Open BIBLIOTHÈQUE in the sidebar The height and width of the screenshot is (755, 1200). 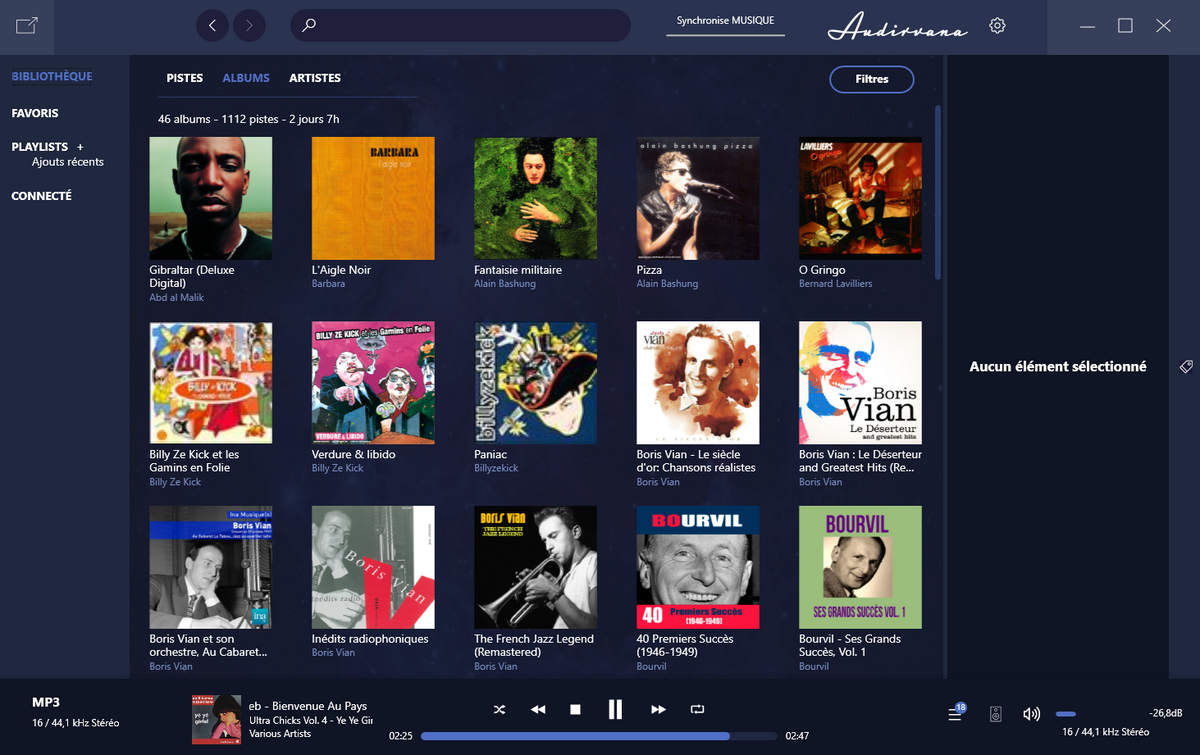click(52, 77)
